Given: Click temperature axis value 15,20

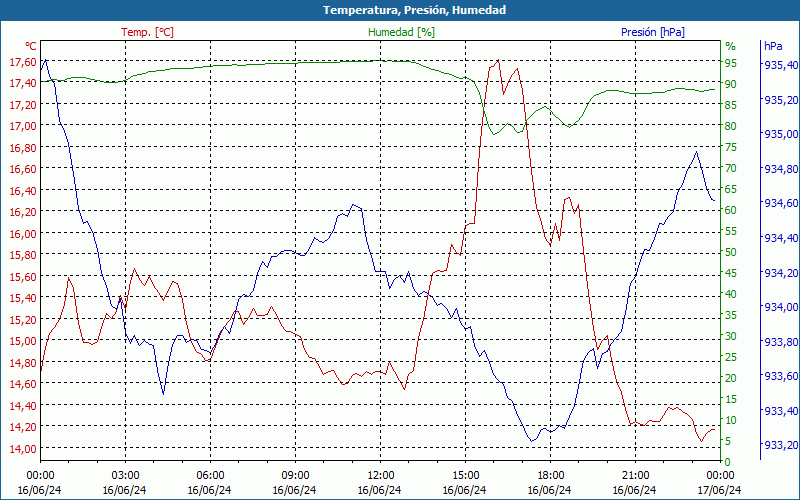Looking at the screenshot, I should point(23,319).
